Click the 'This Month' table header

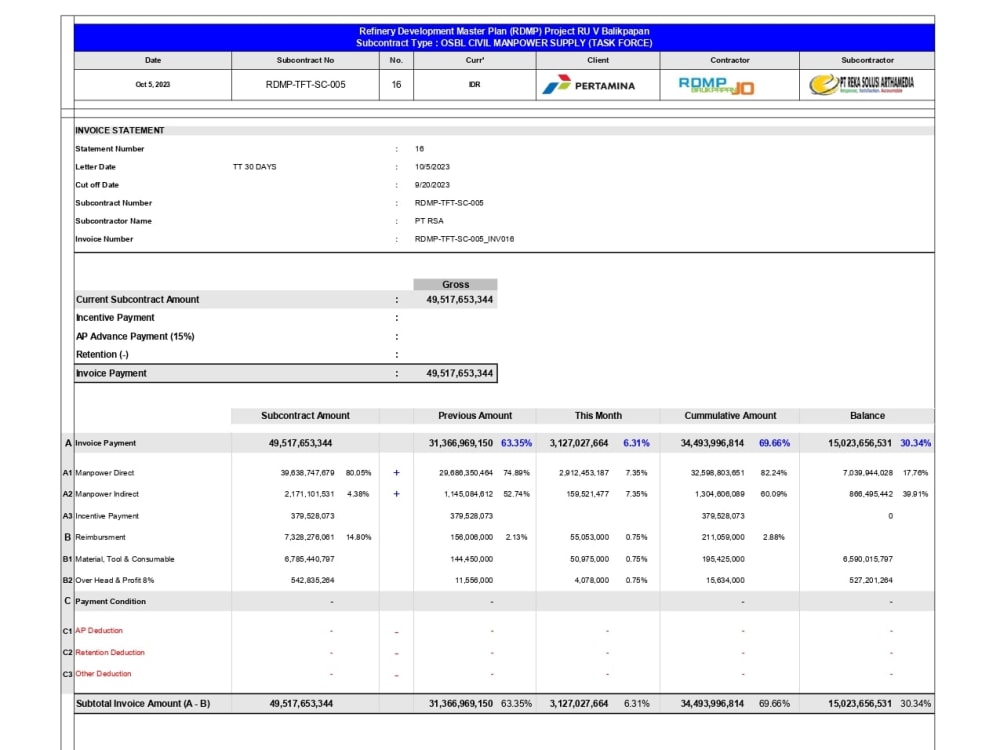(x=598, y=415)
